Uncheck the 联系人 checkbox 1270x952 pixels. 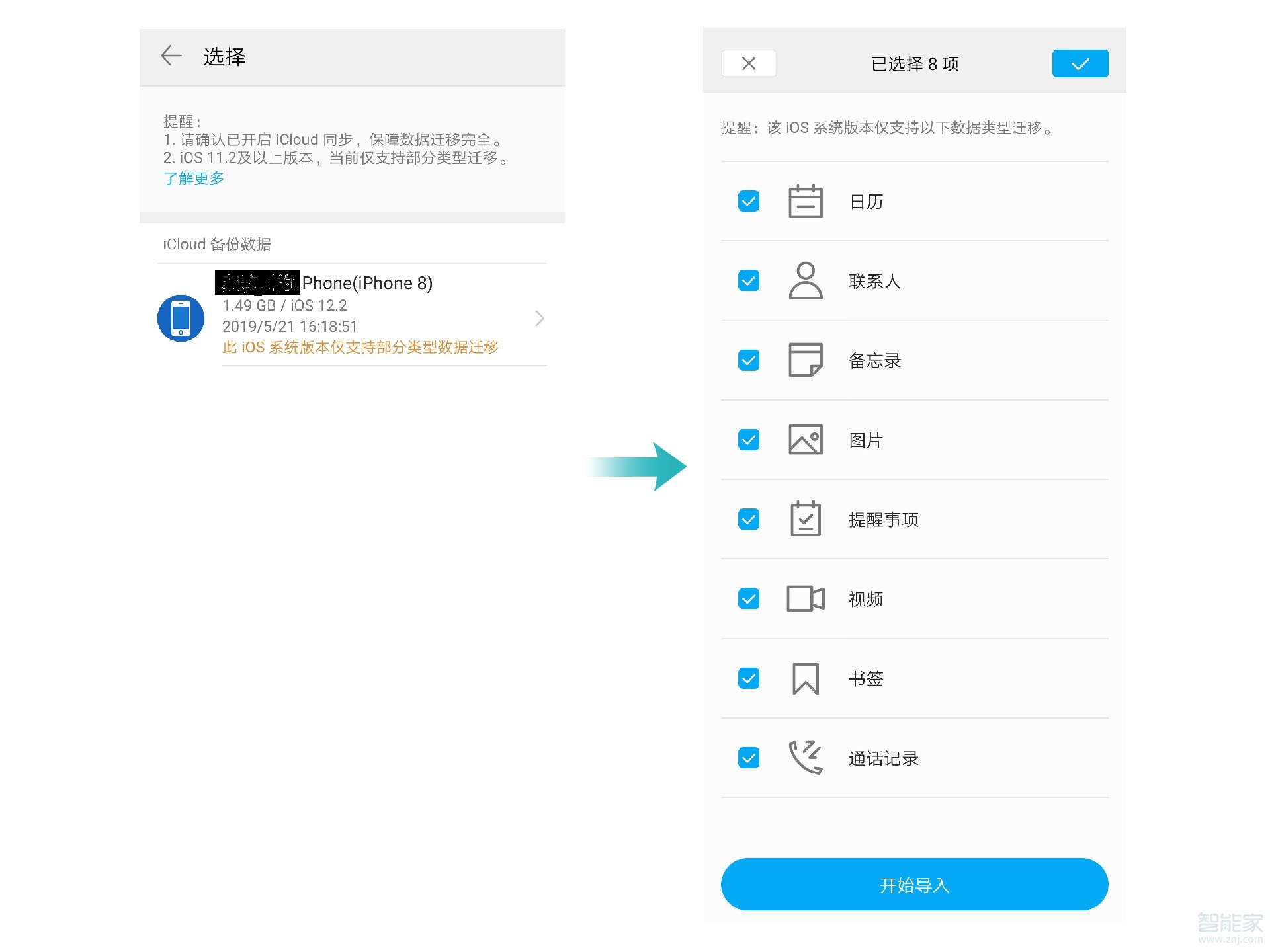[x=749, y=280]
